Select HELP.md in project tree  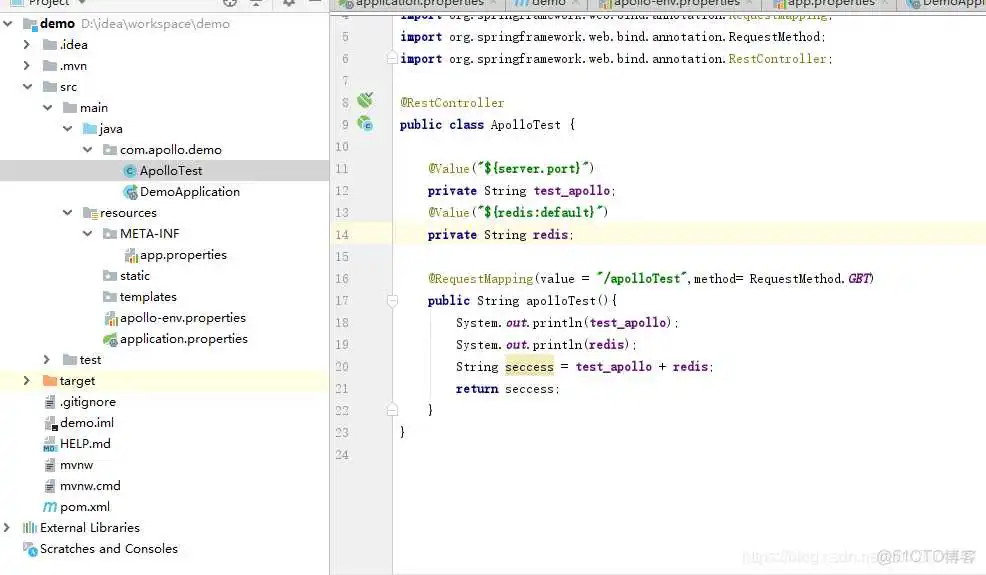click(x=85, y=444)
